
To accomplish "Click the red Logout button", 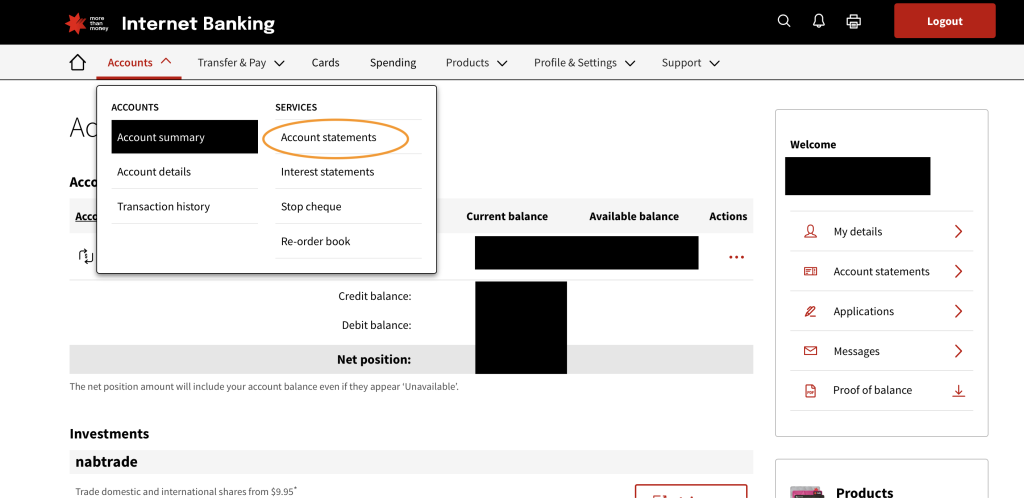I will (x=944, y=21).
